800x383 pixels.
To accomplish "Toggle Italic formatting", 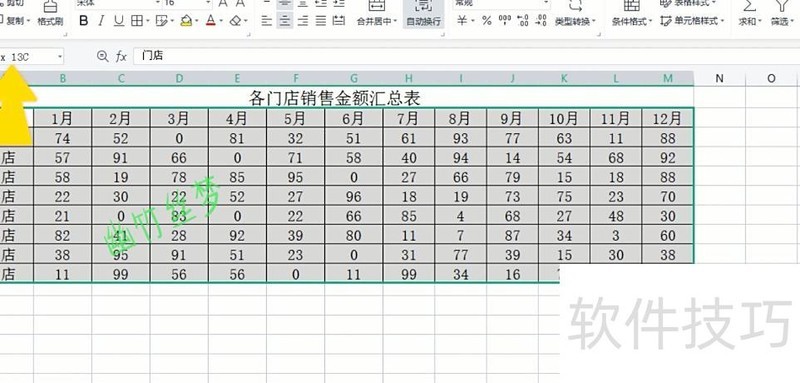I will click(101, 21).
